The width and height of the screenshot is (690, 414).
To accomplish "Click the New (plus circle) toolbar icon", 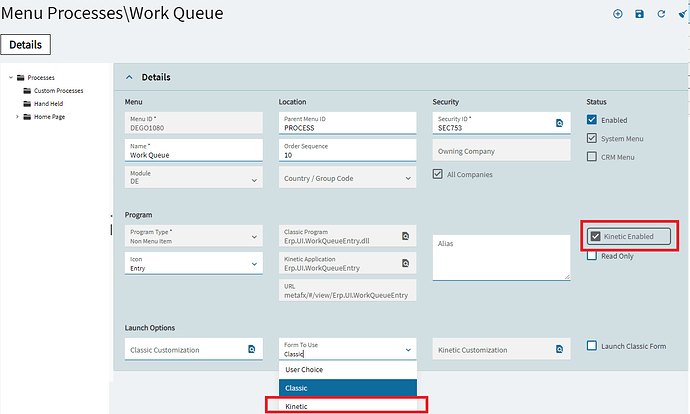I will tap(617, 14).
